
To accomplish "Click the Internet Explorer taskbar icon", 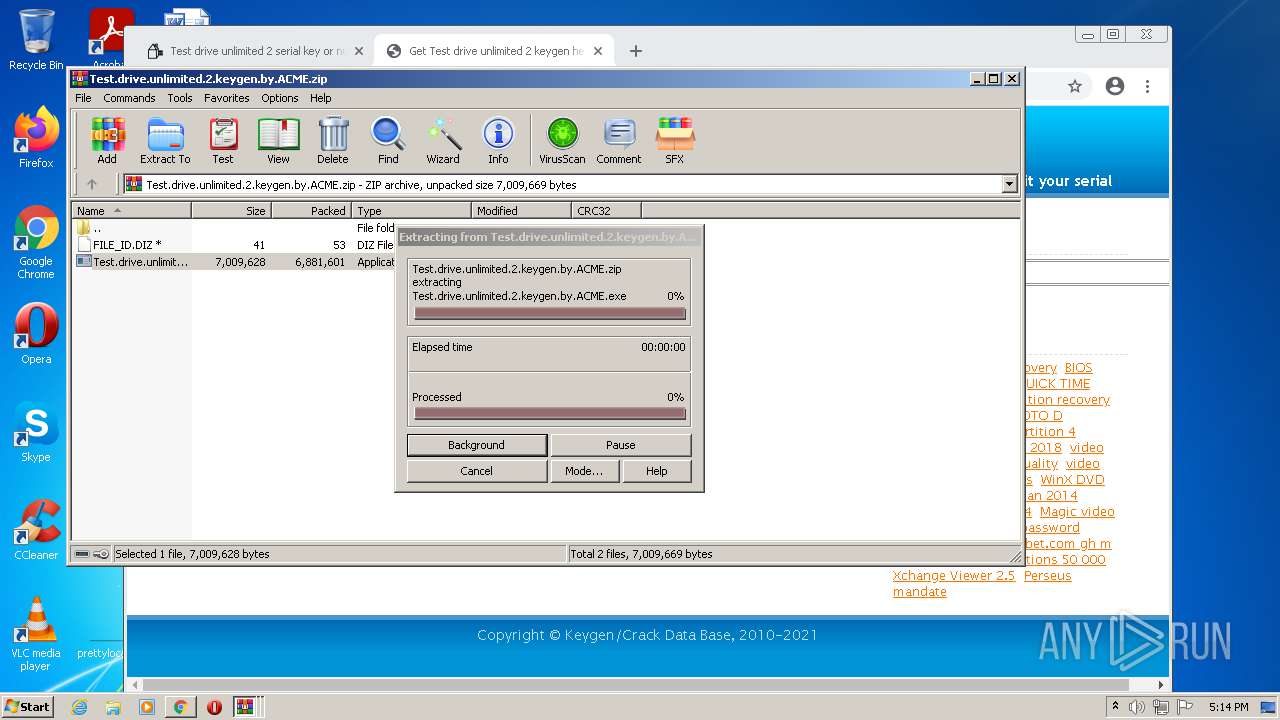I will click(x=79, y=707).
